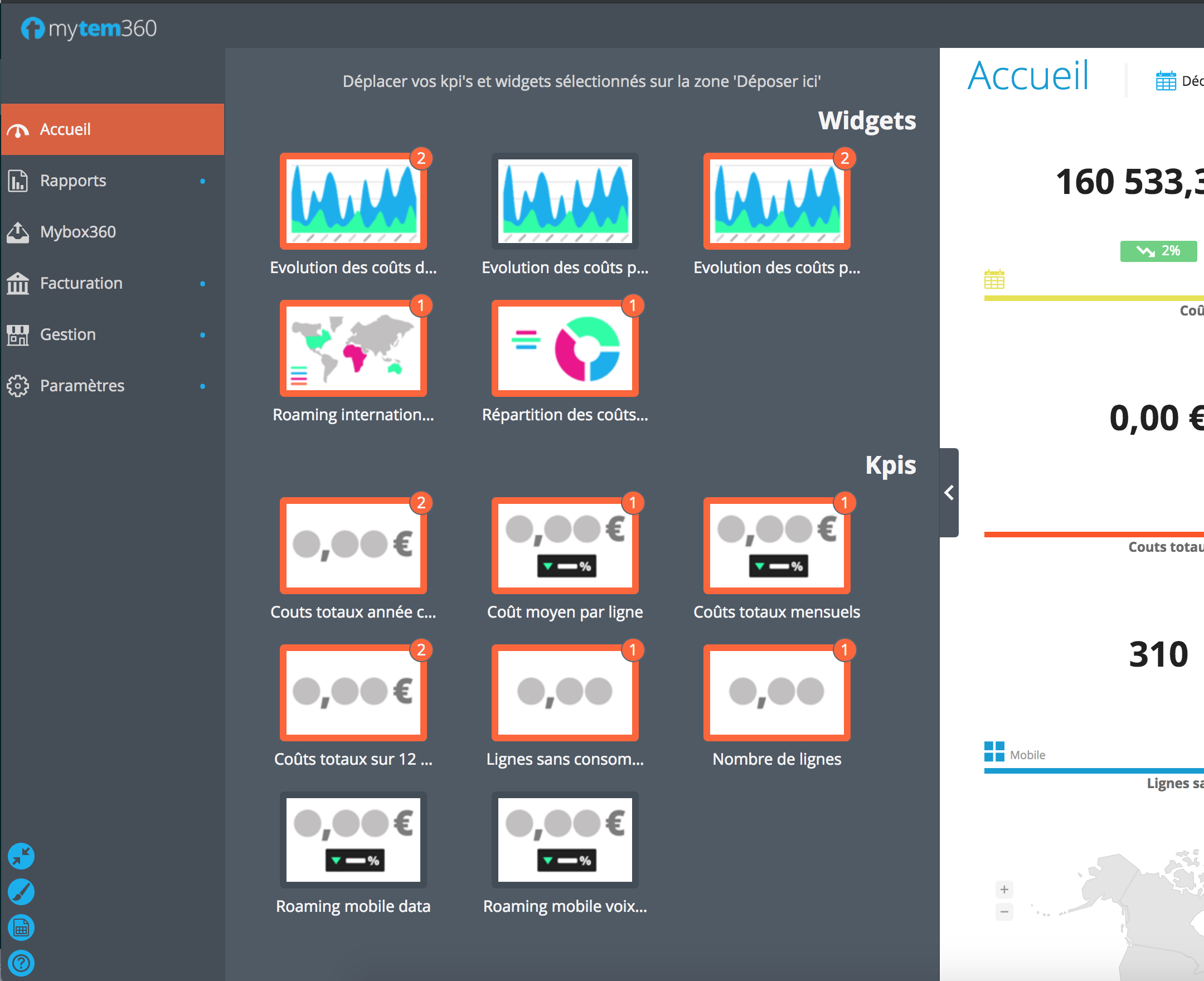Click the Mybox360 upload icon
Viewport: 1204px width, 981px height.
[x=18, y=232]
